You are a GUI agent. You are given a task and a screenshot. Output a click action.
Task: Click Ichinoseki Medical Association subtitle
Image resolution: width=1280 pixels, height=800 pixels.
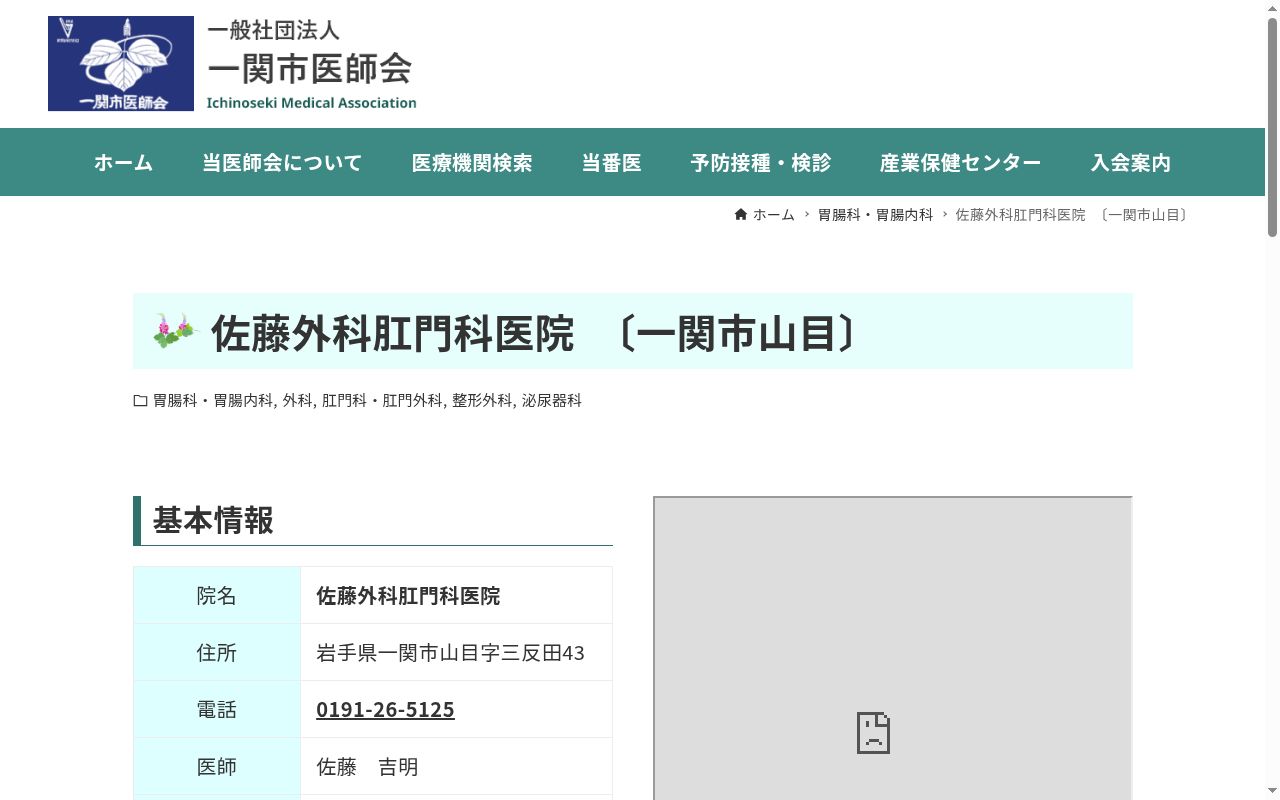pos(311,102)
